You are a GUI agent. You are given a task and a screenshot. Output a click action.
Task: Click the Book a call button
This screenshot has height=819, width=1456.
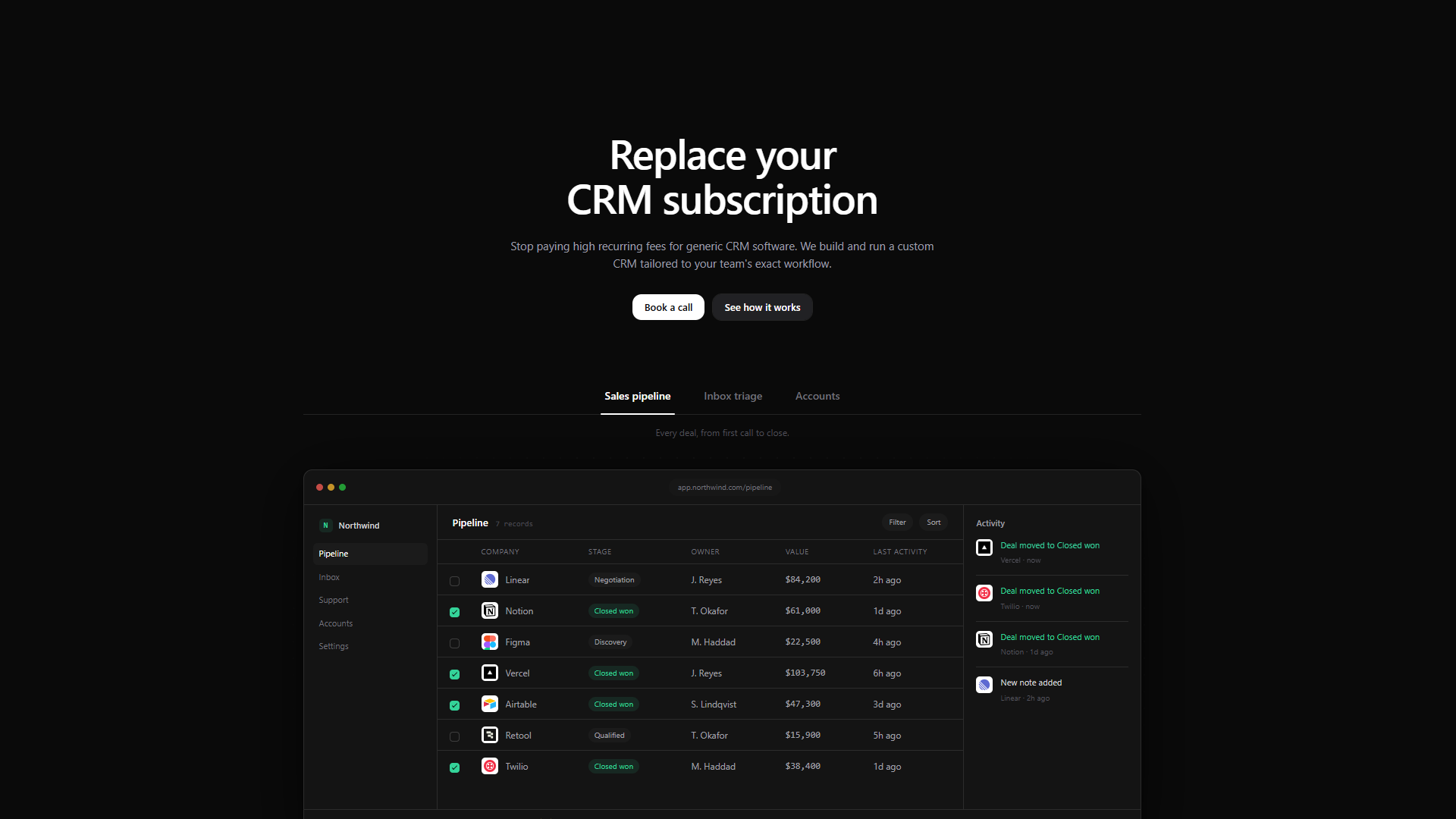coord(668,307)
